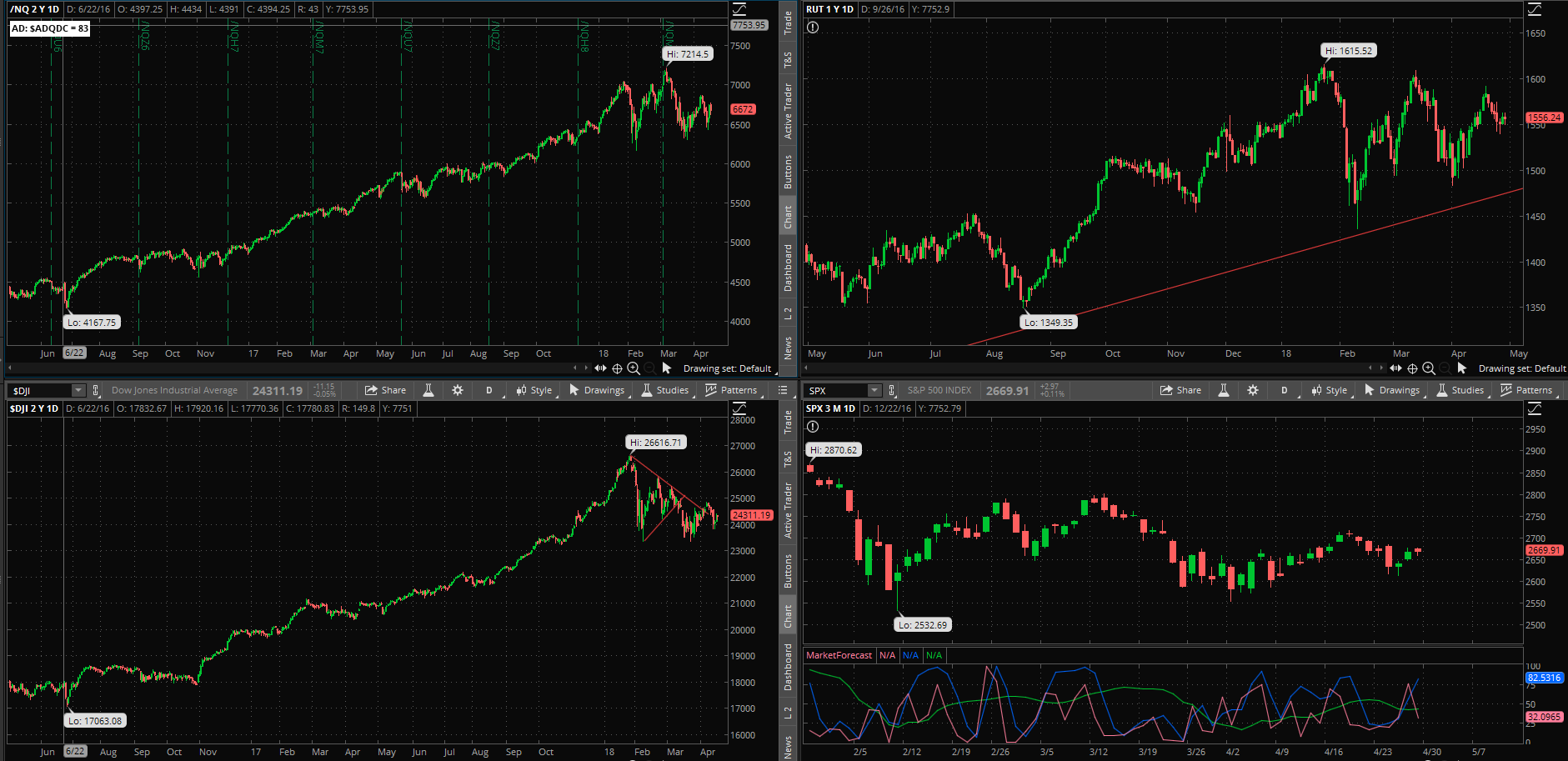Open chart settings gear in SPX toolbar
This screenshot has height=761, width=1568.
[1253, 390]
